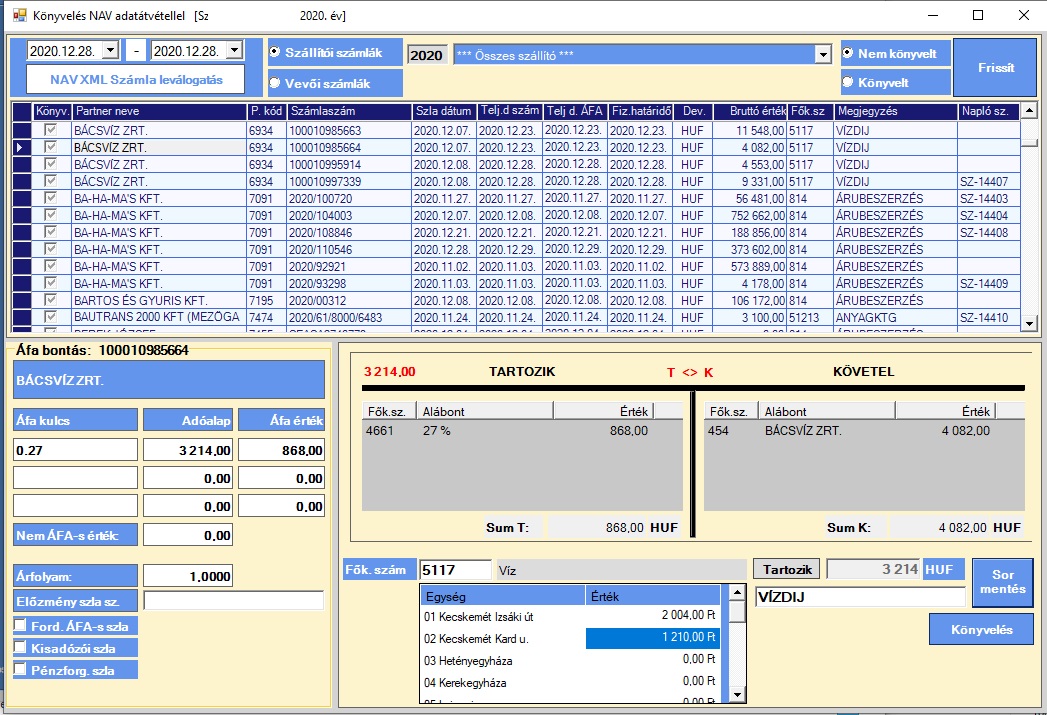The height and width of the screenshot is (715, 1047).
Task: Click Napló sz. cell SZ-14410
Action: [989, 318]
